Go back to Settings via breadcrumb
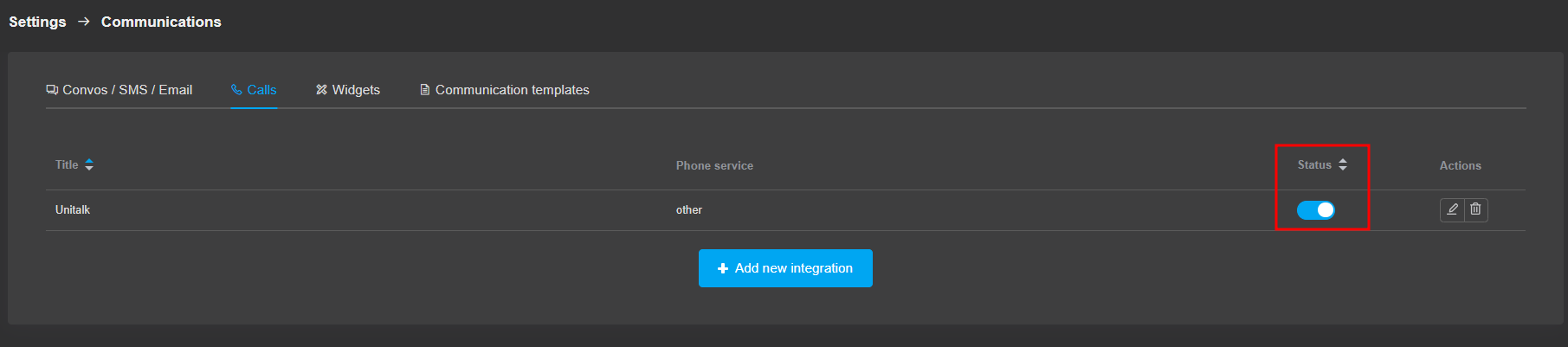This screenshot has width=1568, height=347. pyautogui.click(x=37, y=22)
